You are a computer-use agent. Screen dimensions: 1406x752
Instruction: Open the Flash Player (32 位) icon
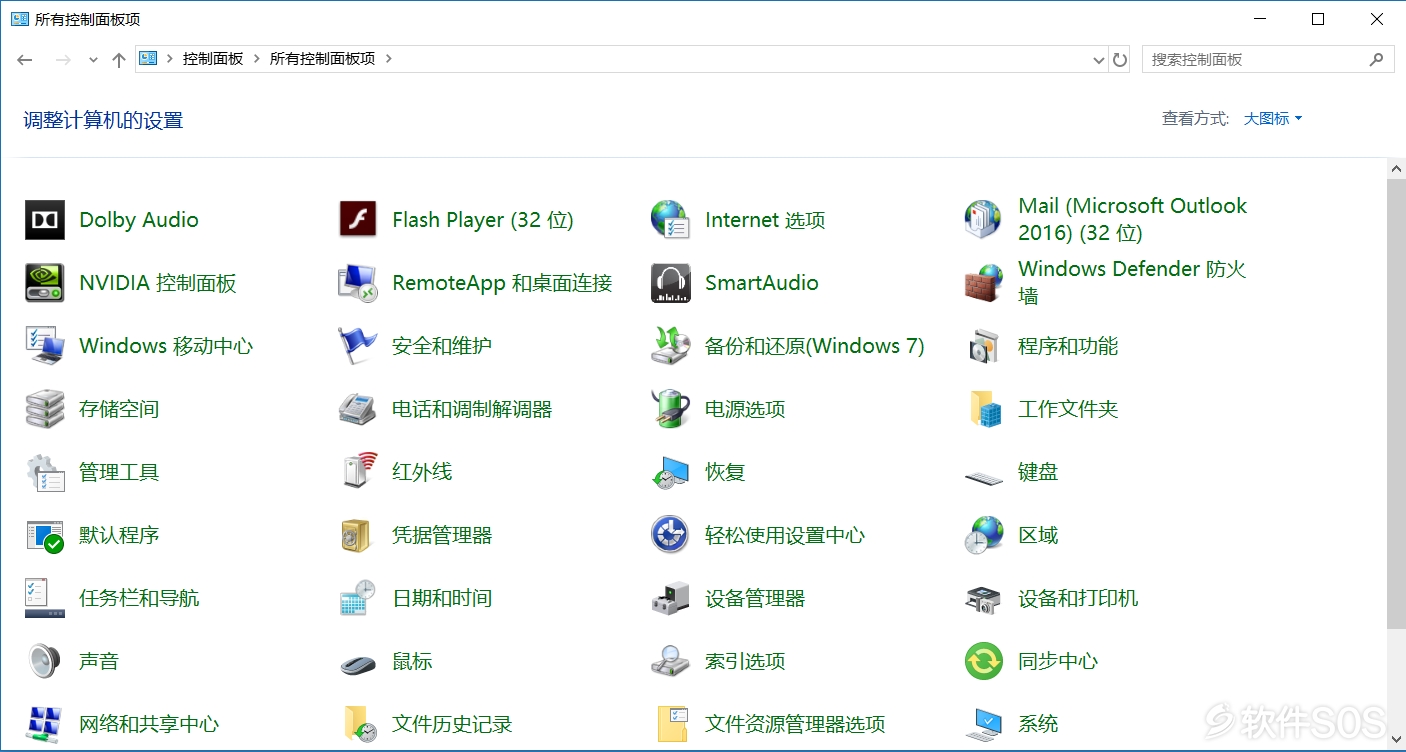coord(357,220)
